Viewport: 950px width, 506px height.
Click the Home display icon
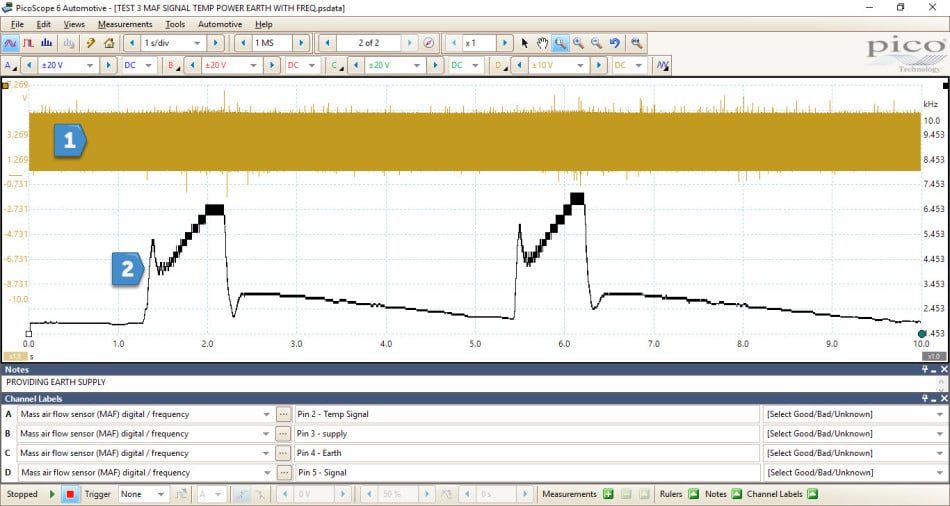(109, 43)
